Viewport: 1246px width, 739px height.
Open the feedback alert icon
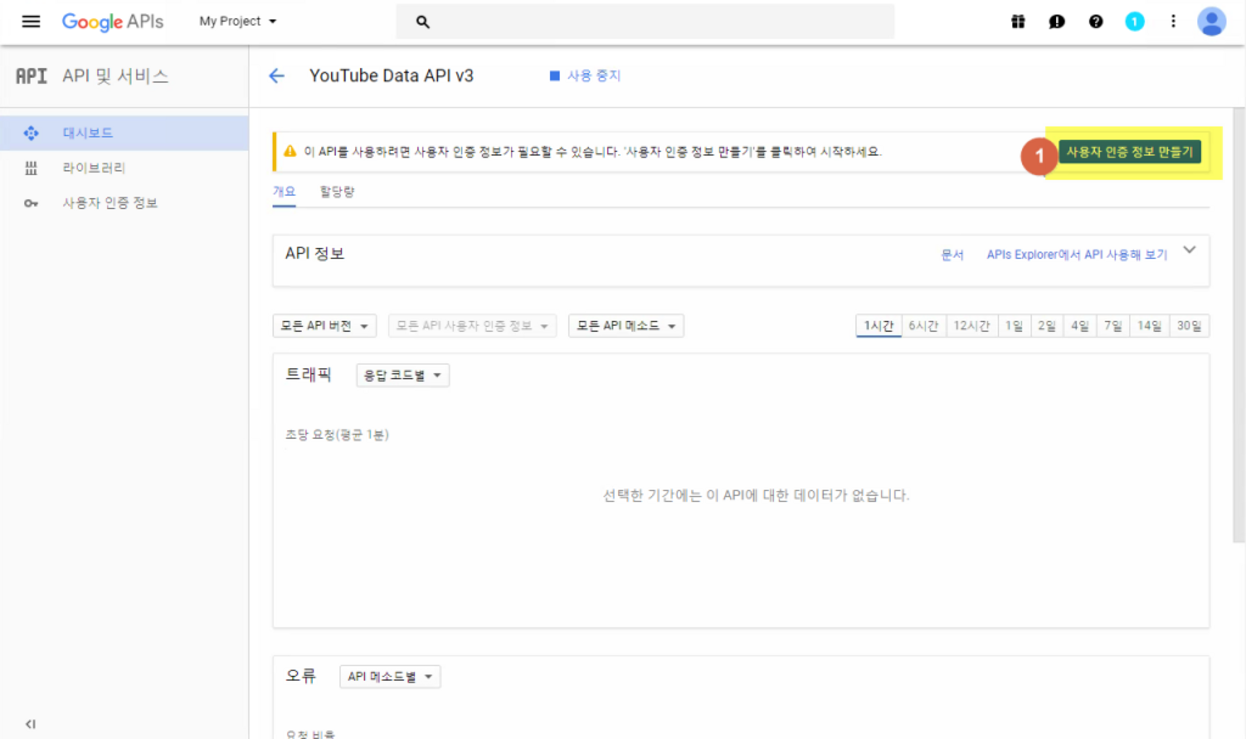coord(1057,21)
